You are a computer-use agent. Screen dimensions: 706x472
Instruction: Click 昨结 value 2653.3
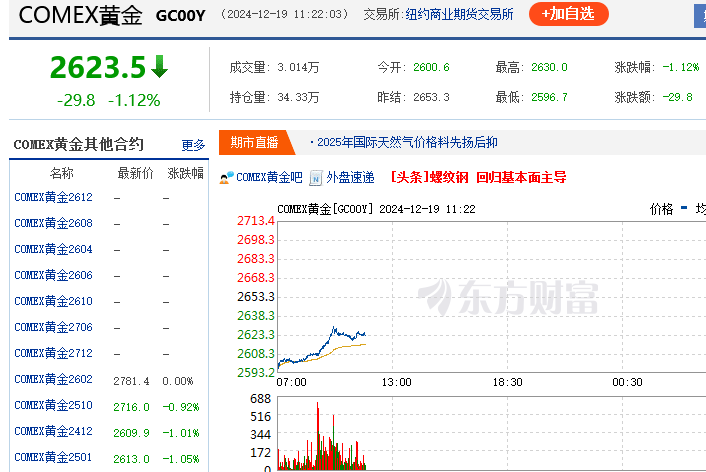[x=431, y=97]
